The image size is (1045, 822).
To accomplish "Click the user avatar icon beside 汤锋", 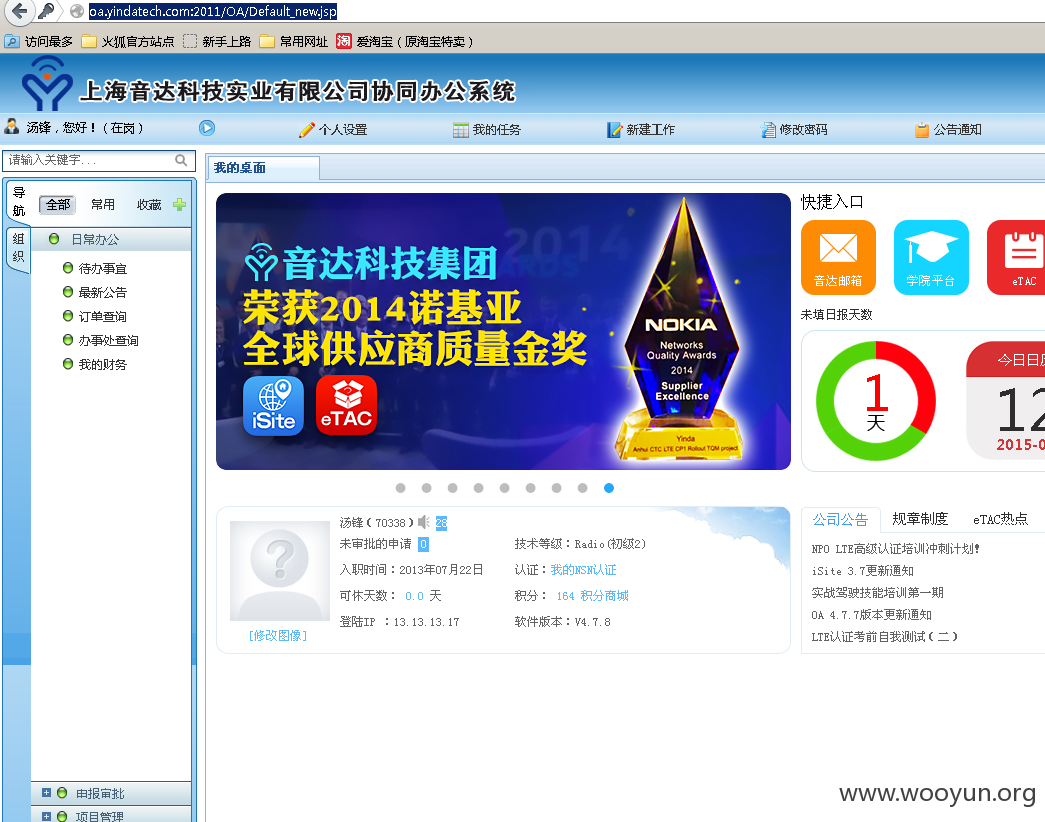I will pyautogui.click(x=11, y=127).
